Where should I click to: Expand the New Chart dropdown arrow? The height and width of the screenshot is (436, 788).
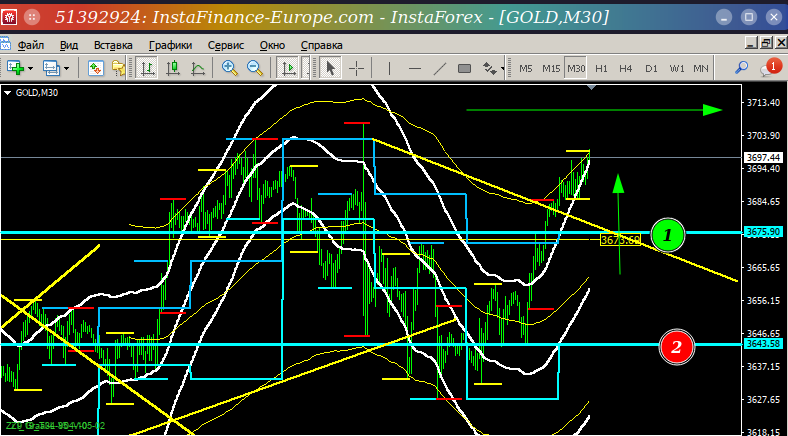click(x=31, y=68)
